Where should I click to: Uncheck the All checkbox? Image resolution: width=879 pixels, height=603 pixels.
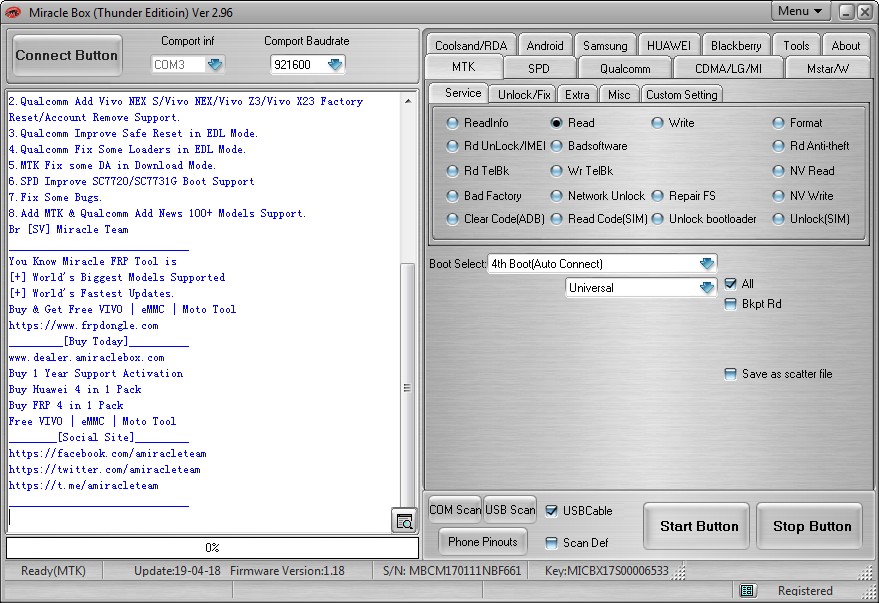(730, 284)
